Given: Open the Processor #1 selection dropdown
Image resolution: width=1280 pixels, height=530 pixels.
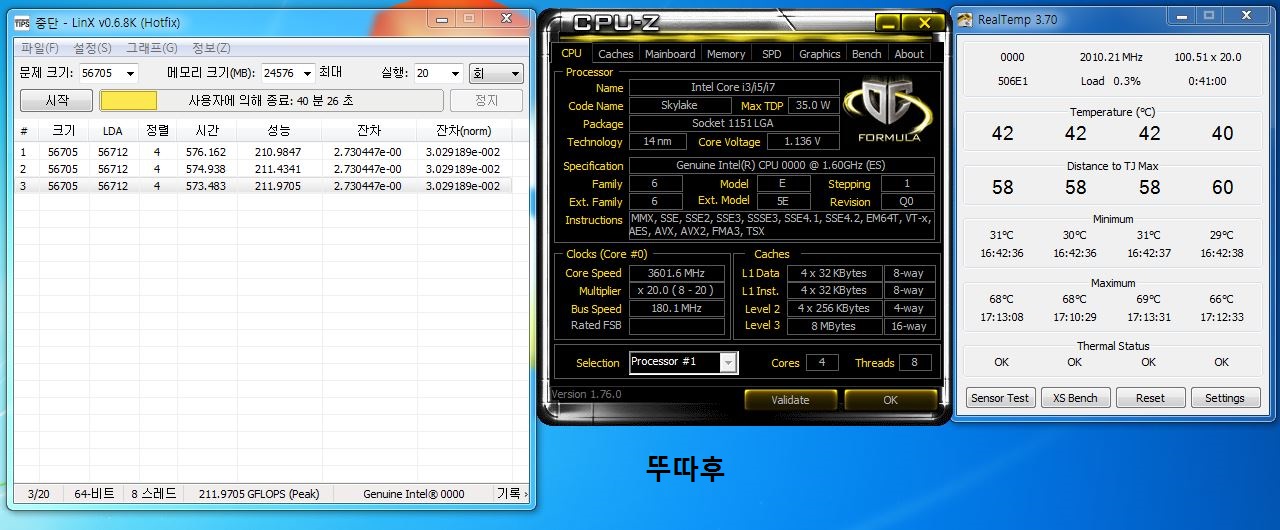Looking at the screenshot, I should pos(728,362).
